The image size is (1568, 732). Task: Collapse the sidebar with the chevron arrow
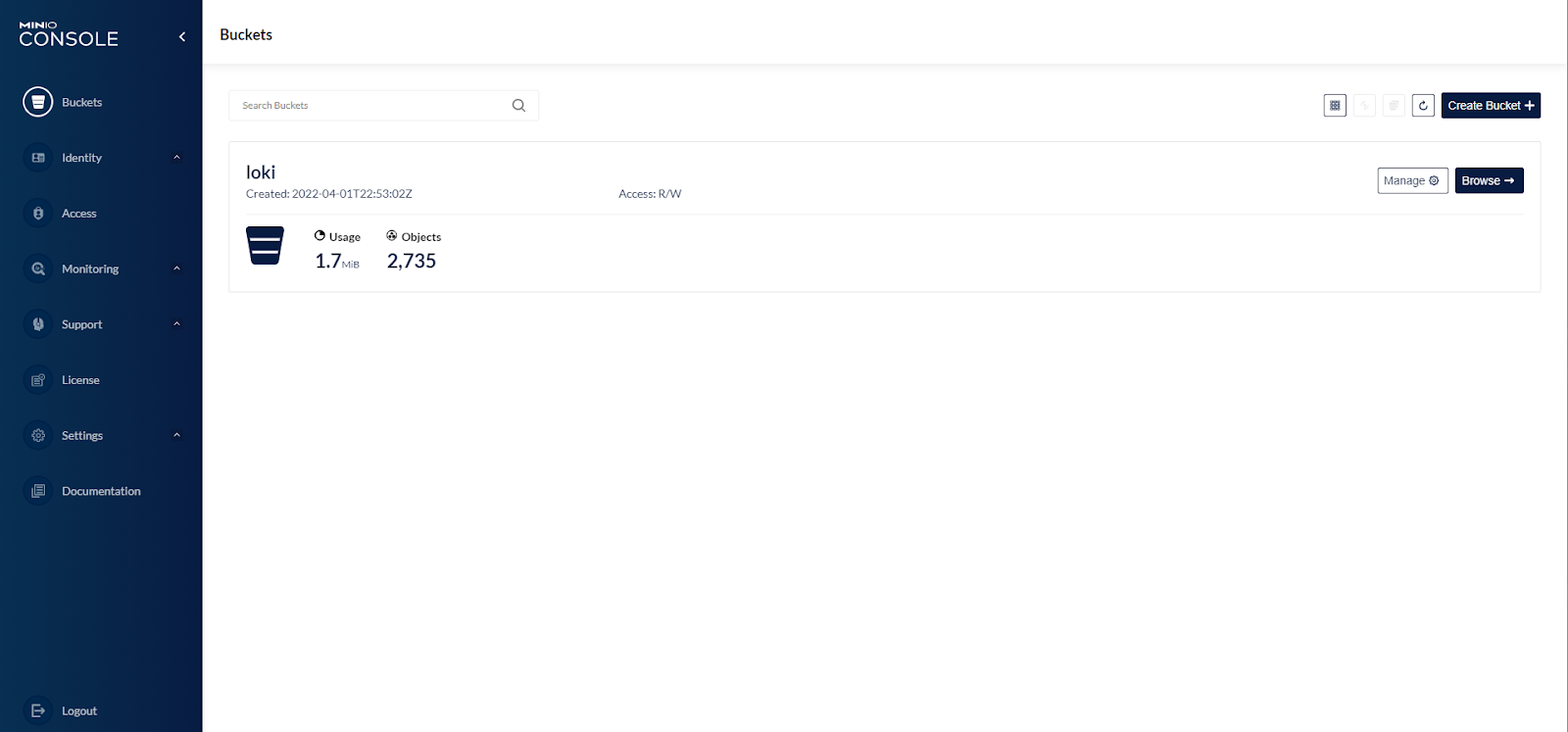[181, 37]
